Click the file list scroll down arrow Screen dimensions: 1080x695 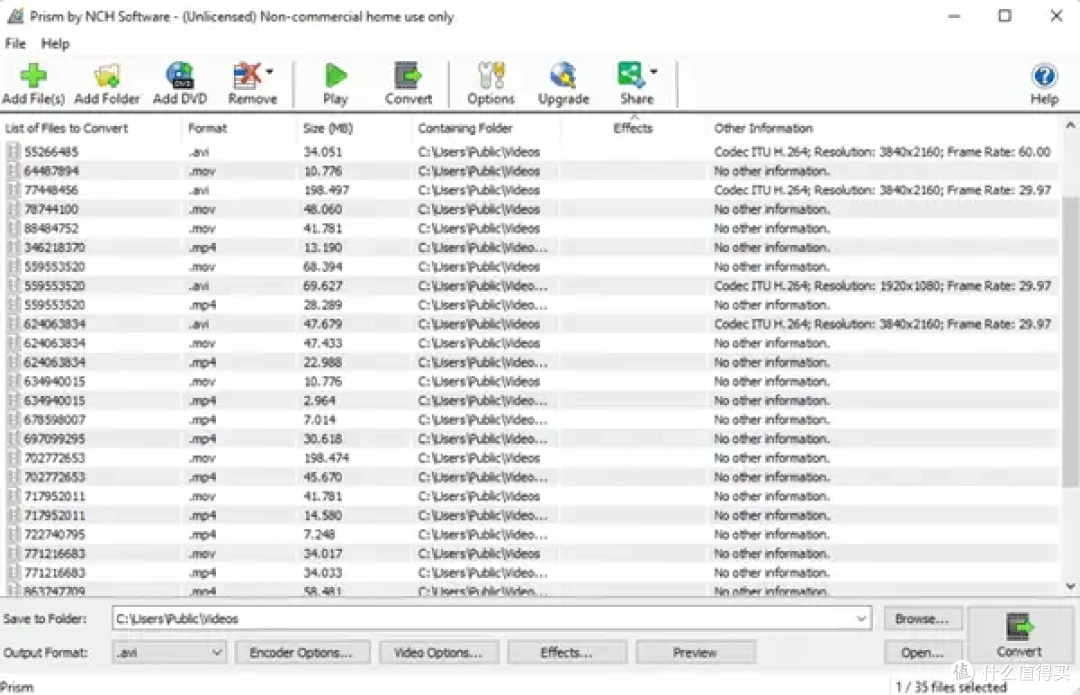click(x=1070, y=586)
